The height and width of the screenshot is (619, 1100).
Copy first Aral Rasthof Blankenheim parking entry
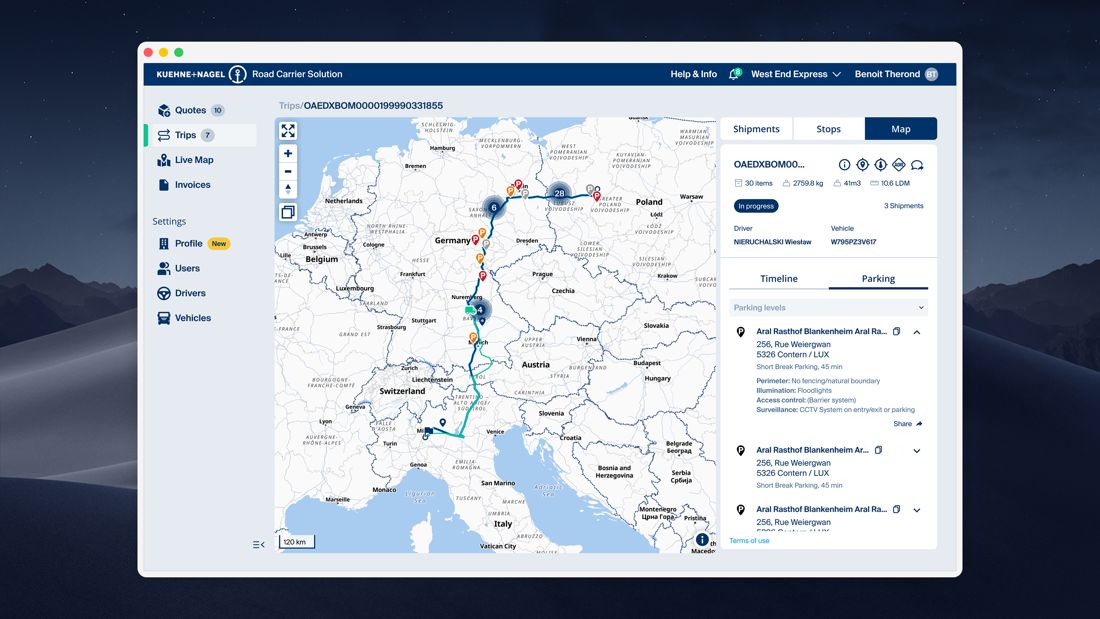tap(897, 331)
